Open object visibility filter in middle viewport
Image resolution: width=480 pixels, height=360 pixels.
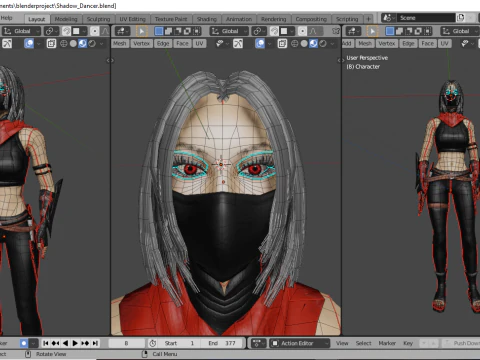coord(222,44)
